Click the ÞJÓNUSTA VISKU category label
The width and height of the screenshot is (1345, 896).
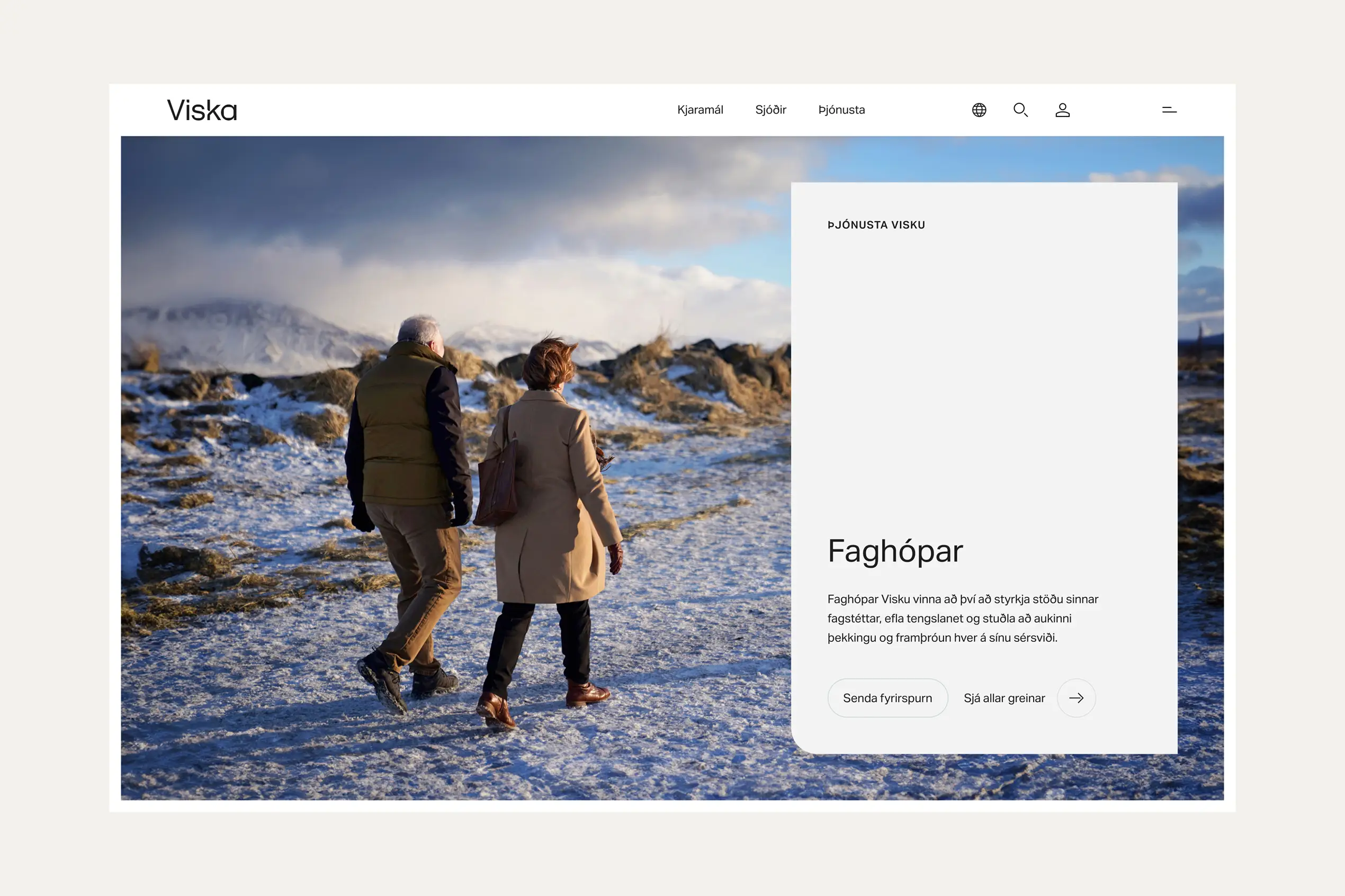click(x=876, y=225)
